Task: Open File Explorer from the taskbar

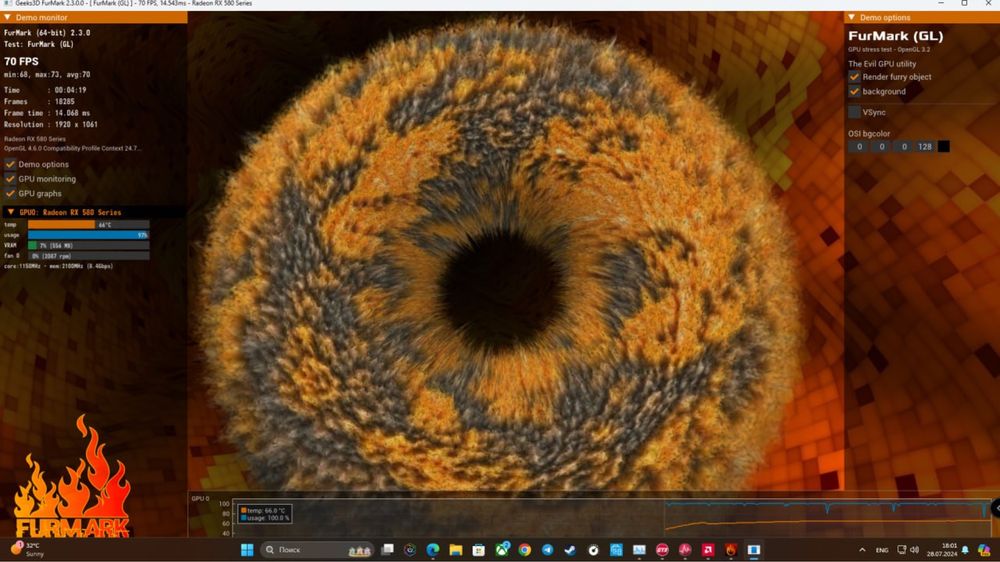Action: coord(456,549)
